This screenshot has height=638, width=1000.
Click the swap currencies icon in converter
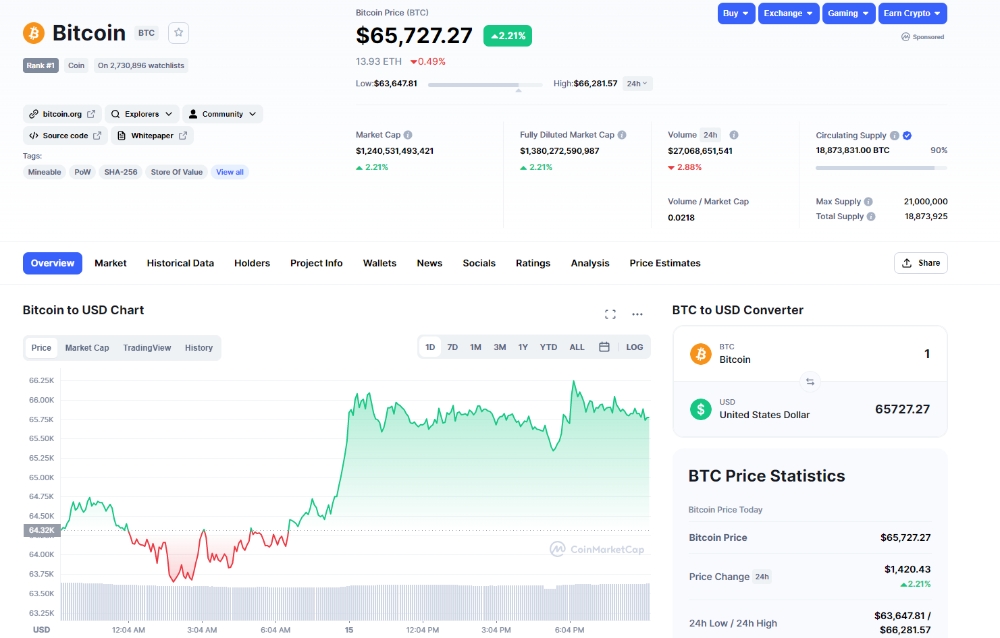tap(810, 382)
